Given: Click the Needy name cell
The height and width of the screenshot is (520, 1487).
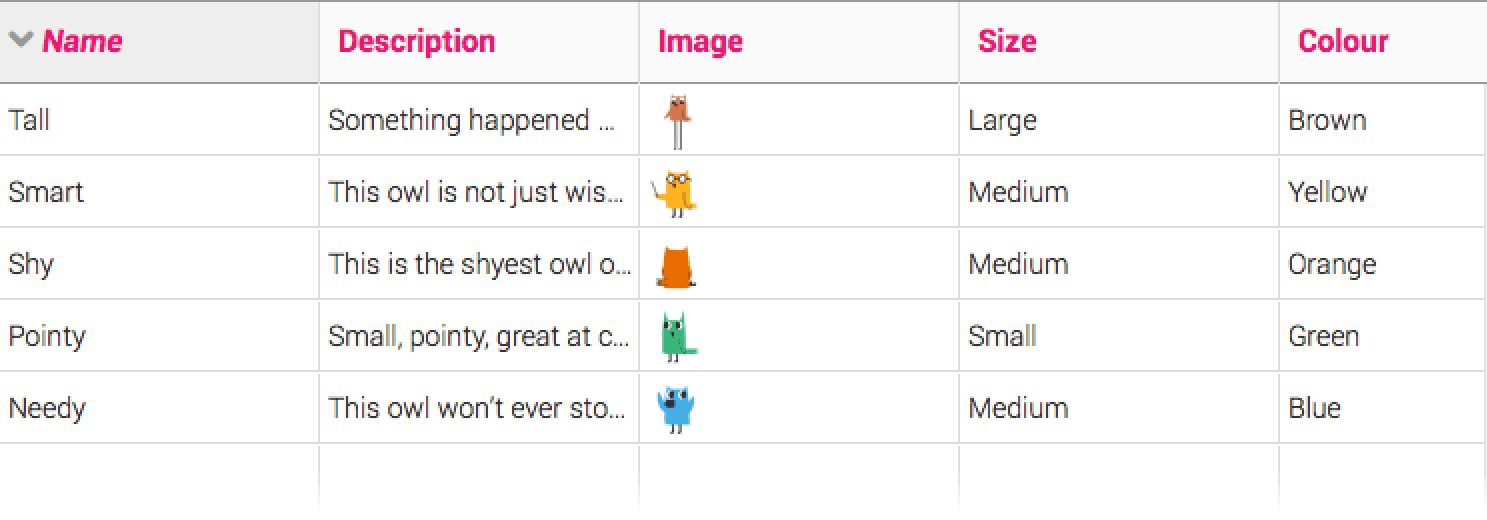Looking at the screenshot, I should [x=47, y=408].
